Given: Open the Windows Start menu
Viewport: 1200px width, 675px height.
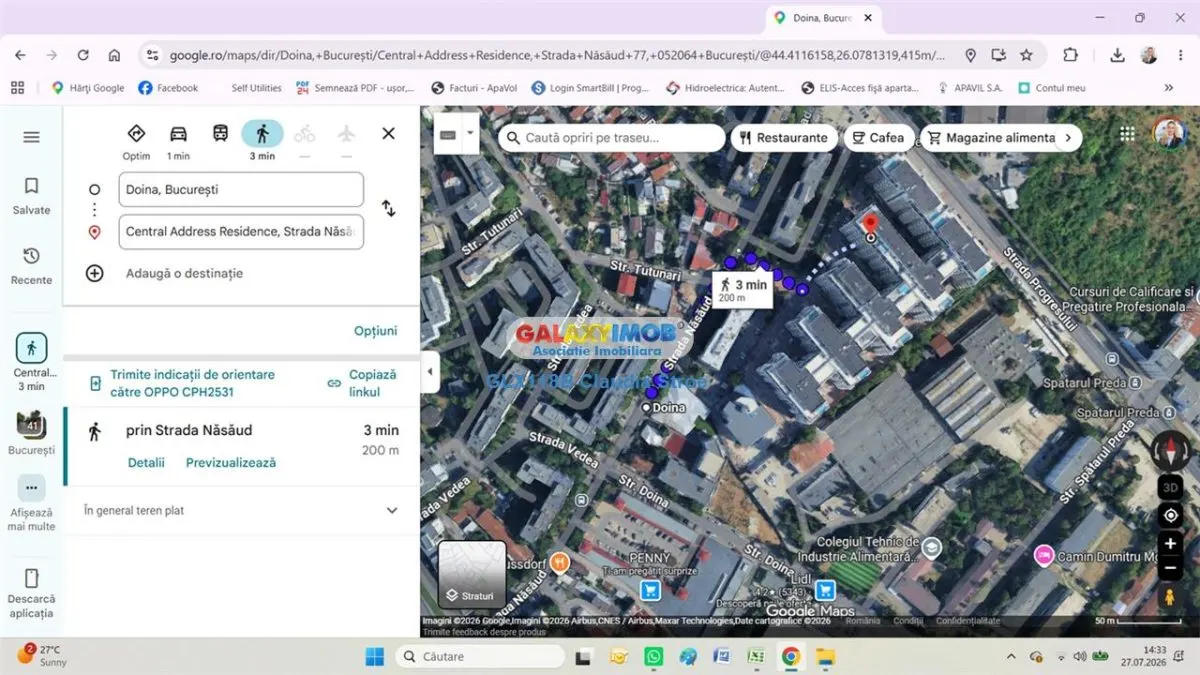Looking at the screenshot, I should click(374, 657).
